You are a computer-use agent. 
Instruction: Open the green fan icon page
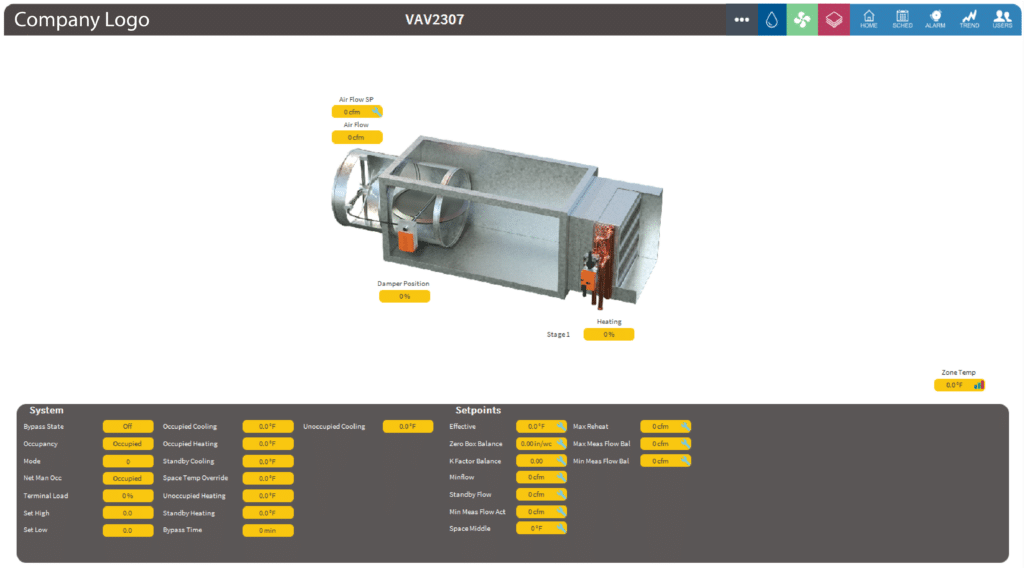[802, 20]
